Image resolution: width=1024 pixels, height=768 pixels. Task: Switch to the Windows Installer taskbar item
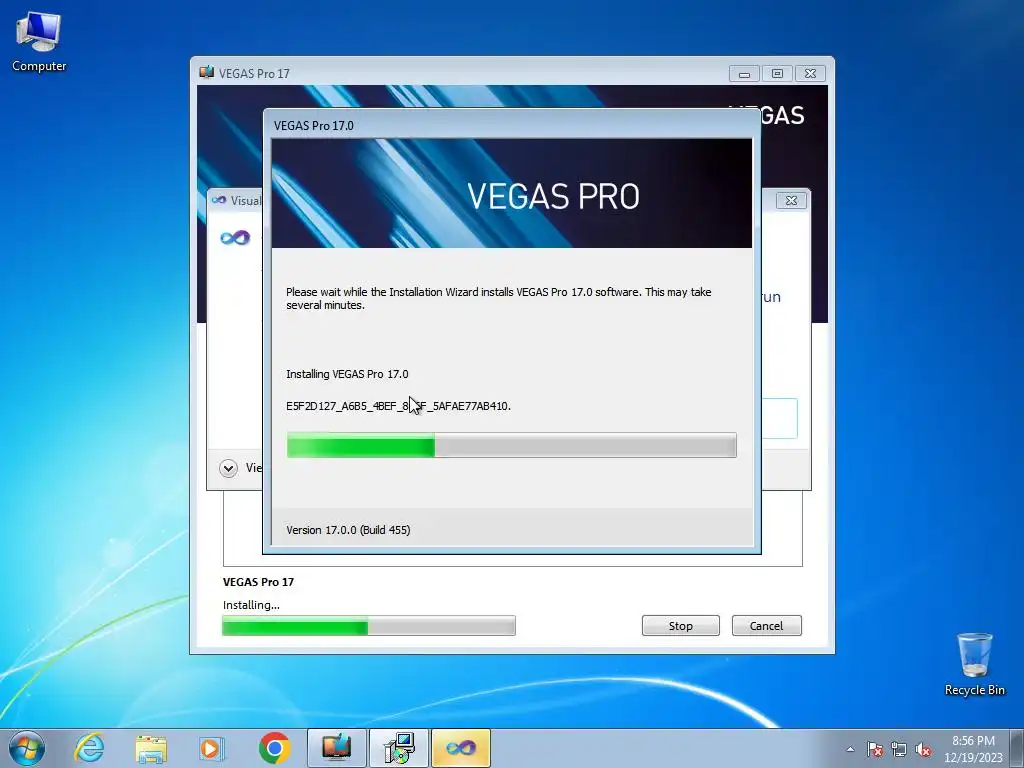coord(398,748)
